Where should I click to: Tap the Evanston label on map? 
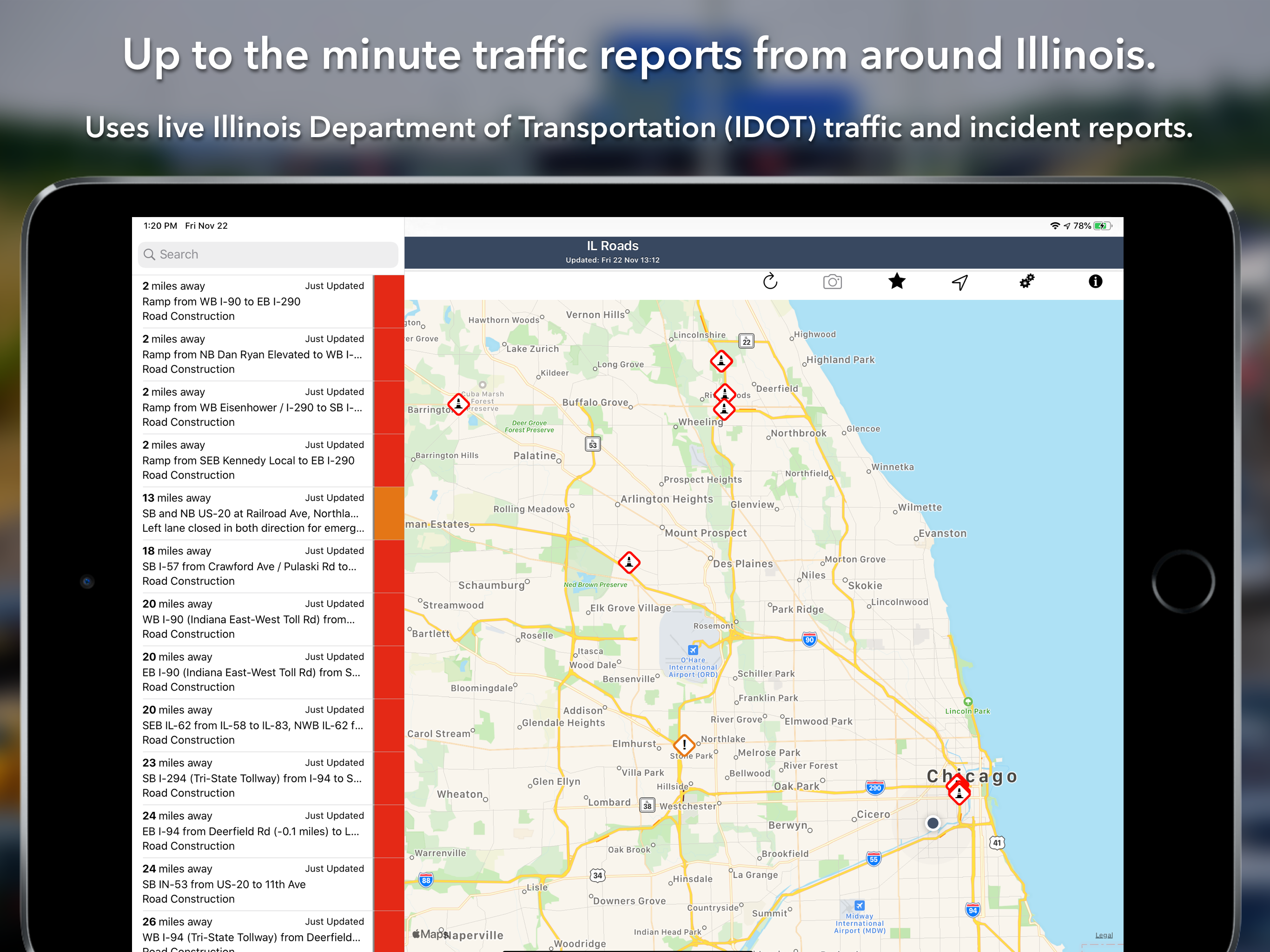tap(942, 534)
